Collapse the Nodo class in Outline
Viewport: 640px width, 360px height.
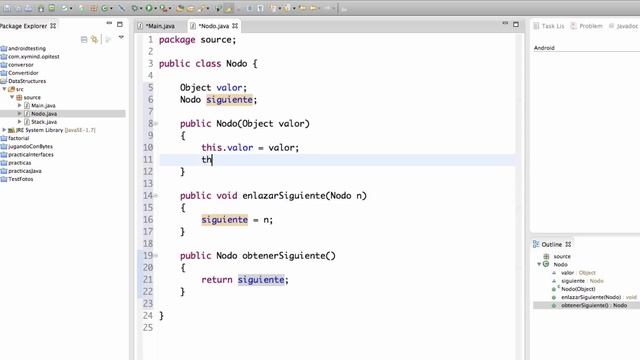click(539, 264)
